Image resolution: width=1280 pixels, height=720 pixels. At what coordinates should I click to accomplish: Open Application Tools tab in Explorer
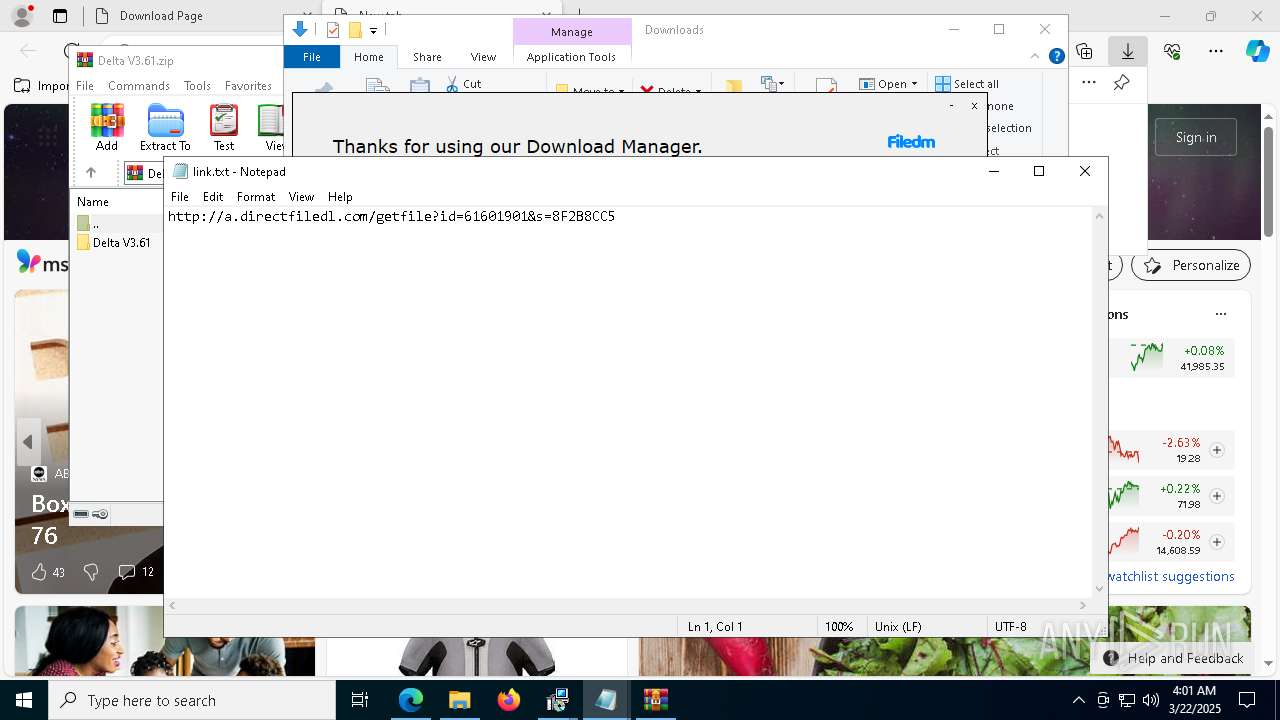pyautogui.click(x=571, y=57)
